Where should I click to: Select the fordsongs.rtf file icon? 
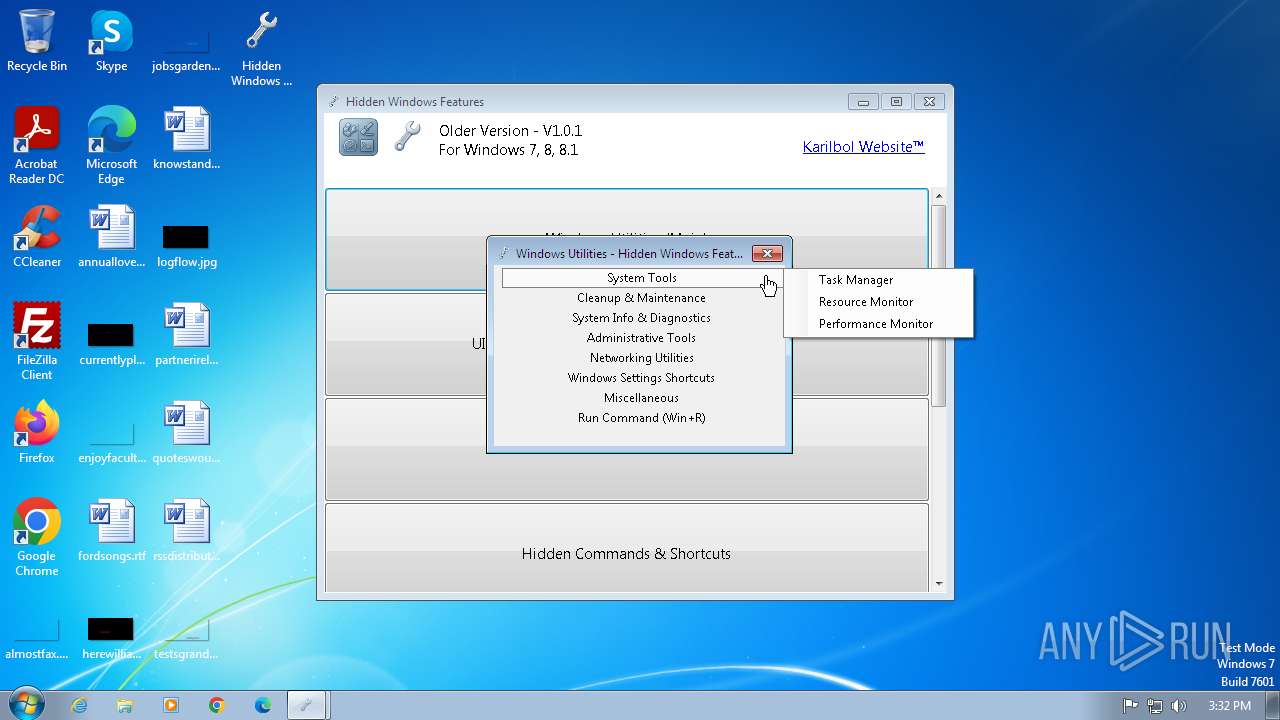pyautogui.click(x=111, y=531)
